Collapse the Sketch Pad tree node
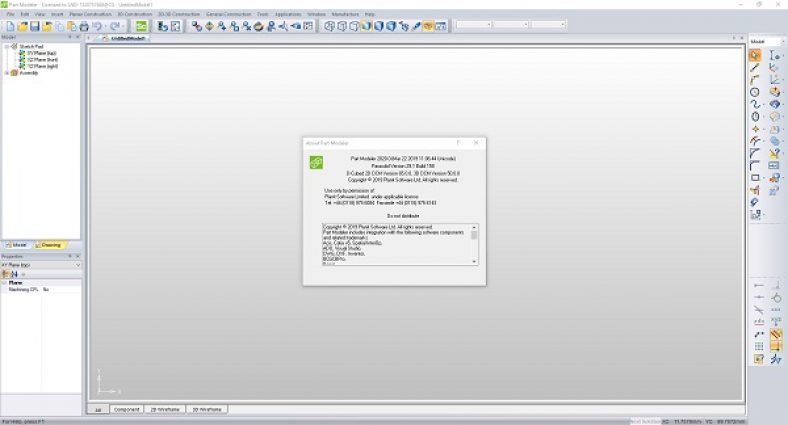This screenshot has height=425, width=788. pos(7,46)
